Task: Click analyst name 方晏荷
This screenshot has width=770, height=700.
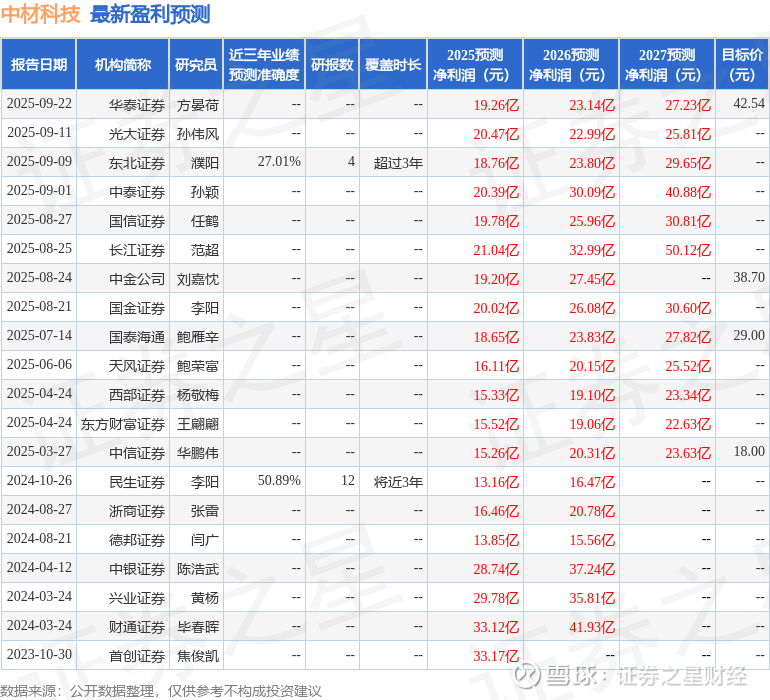Action: click(198, 105)
